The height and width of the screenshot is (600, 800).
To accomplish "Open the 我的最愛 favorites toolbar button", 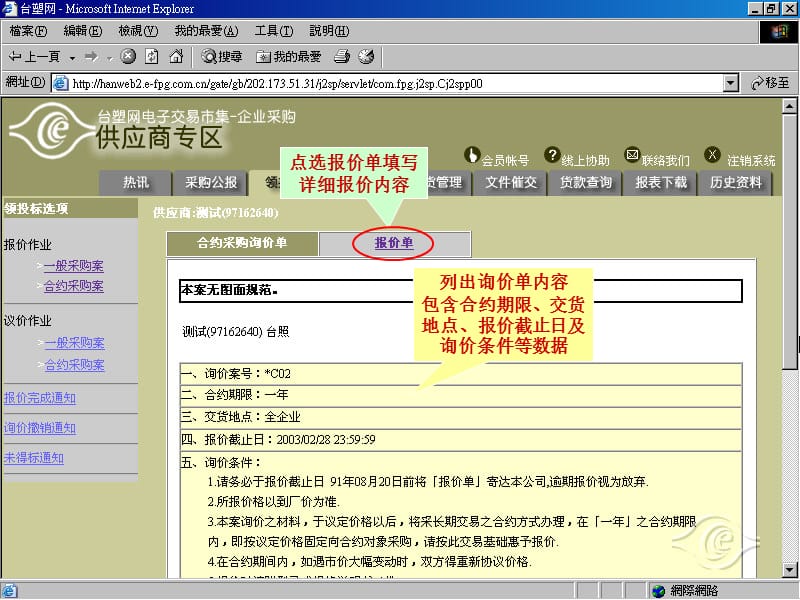I will pos(289,57).
